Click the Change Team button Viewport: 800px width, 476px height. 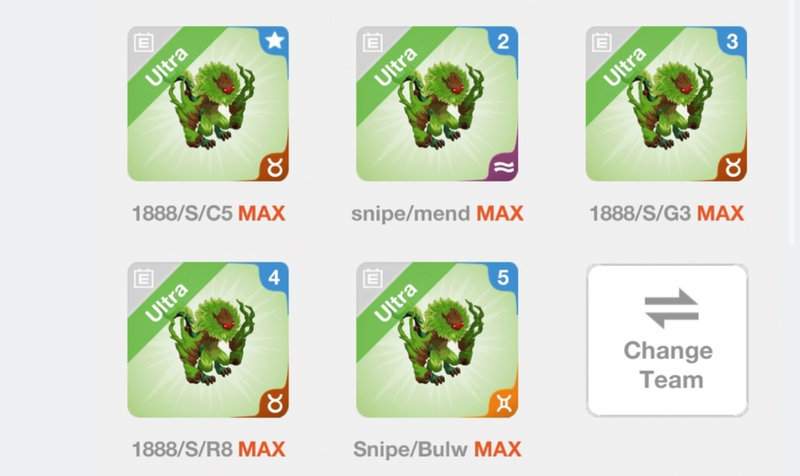(x=667, y=340)
